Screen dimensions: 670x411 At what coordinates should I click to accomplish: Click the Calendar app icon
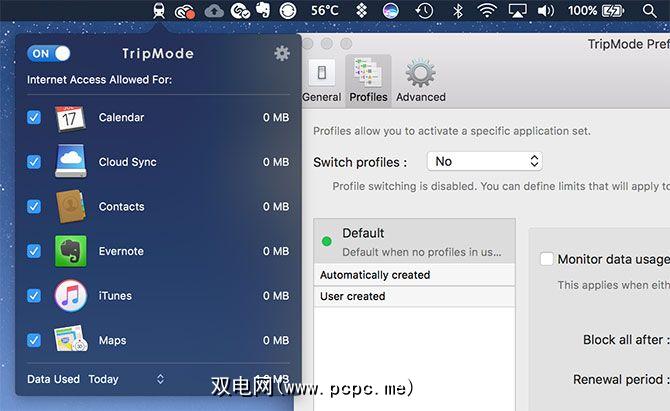(x=71, y=118)
